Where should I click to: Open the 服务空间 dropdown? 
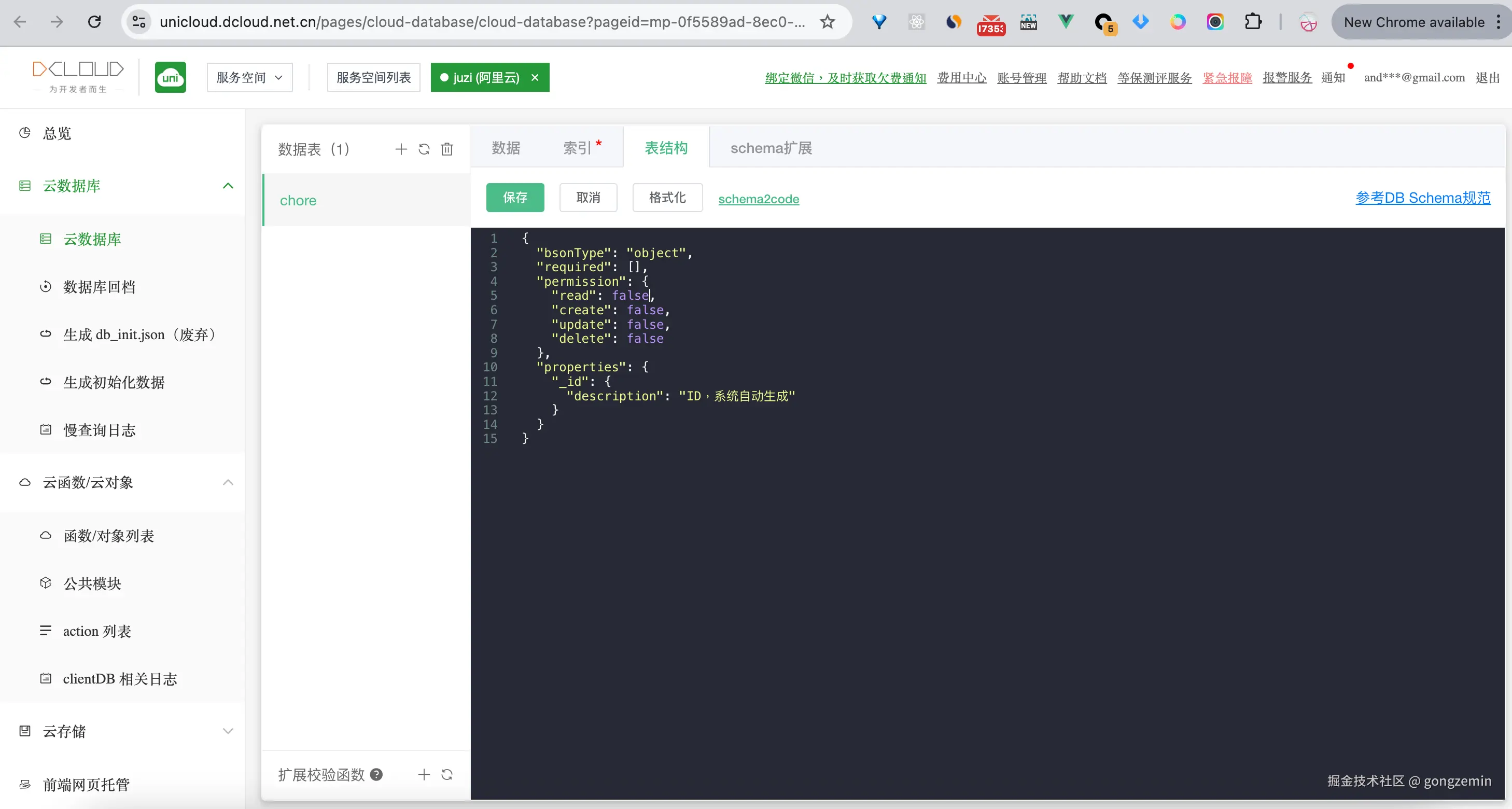(249, 77)
